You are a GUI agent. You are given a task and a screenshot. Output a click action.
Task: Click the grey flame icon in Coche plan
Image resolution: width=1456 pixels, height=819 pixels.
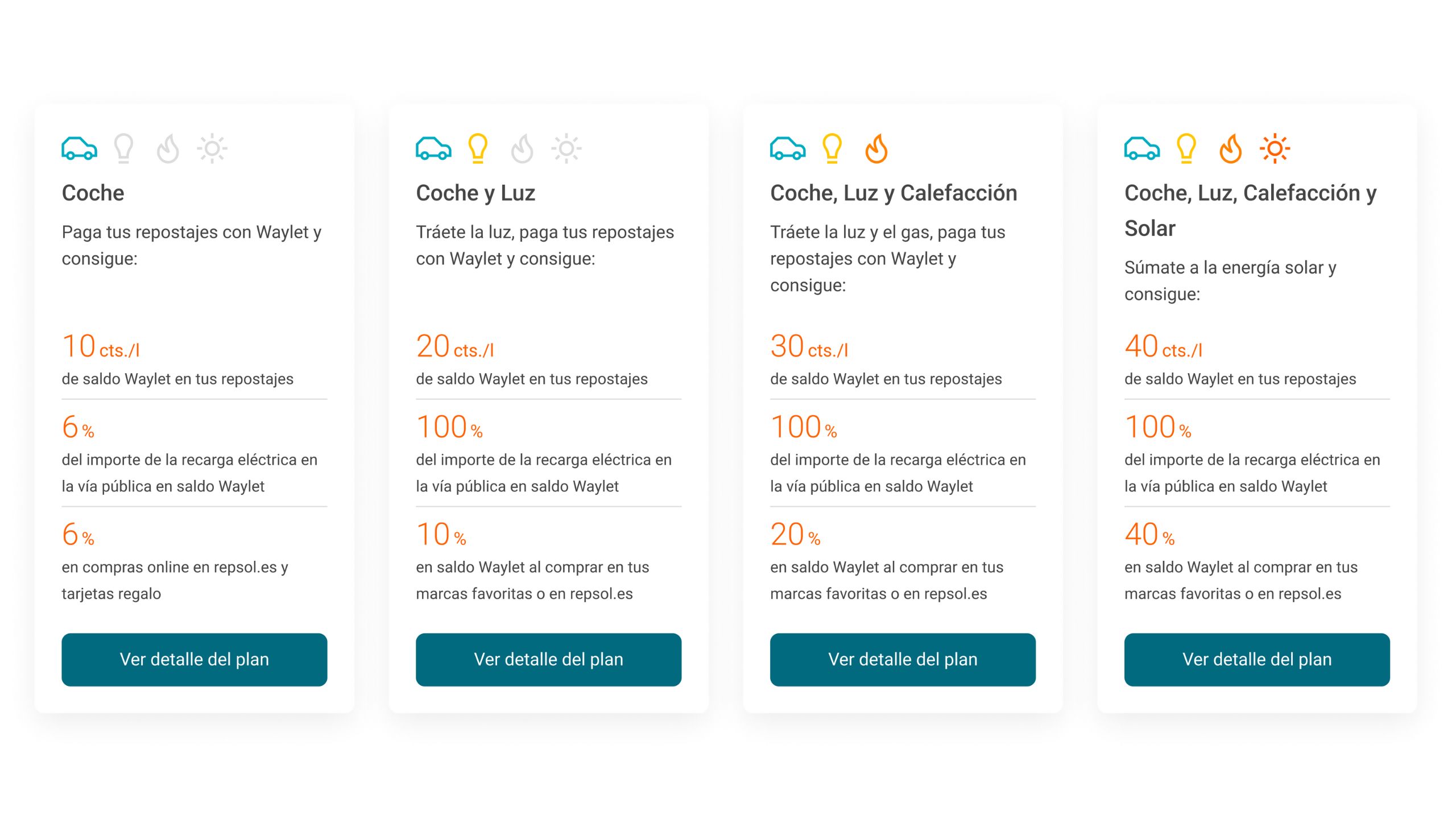coord(168,148)
